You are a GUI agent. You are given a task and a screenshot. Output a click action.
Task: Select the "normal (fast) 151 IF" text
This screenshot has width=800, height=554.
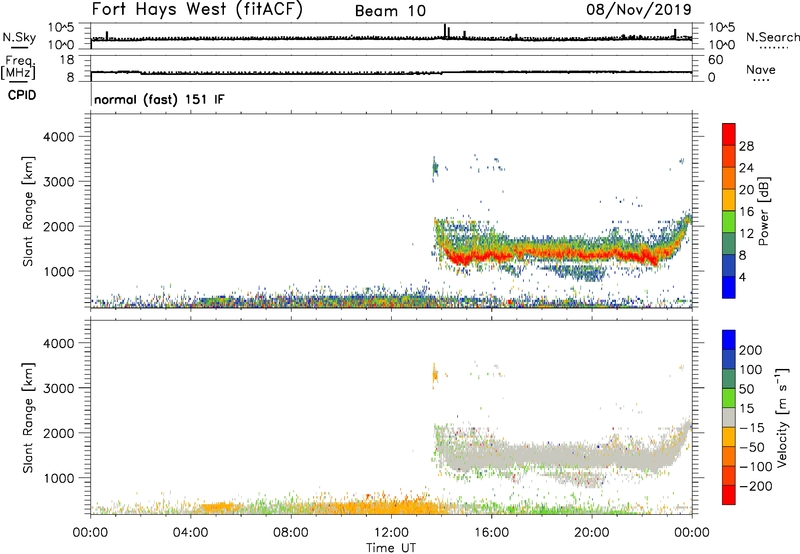(x=159, y=99)
